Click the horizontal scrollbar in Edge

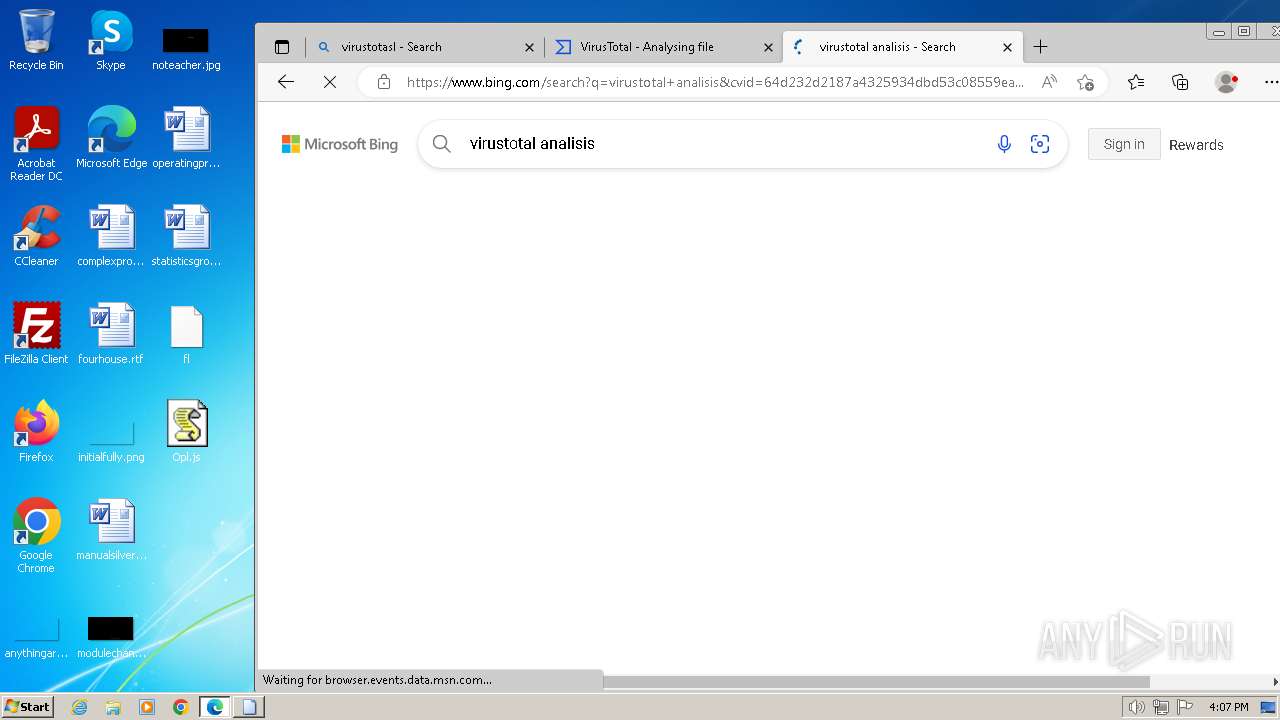[876, 681]
